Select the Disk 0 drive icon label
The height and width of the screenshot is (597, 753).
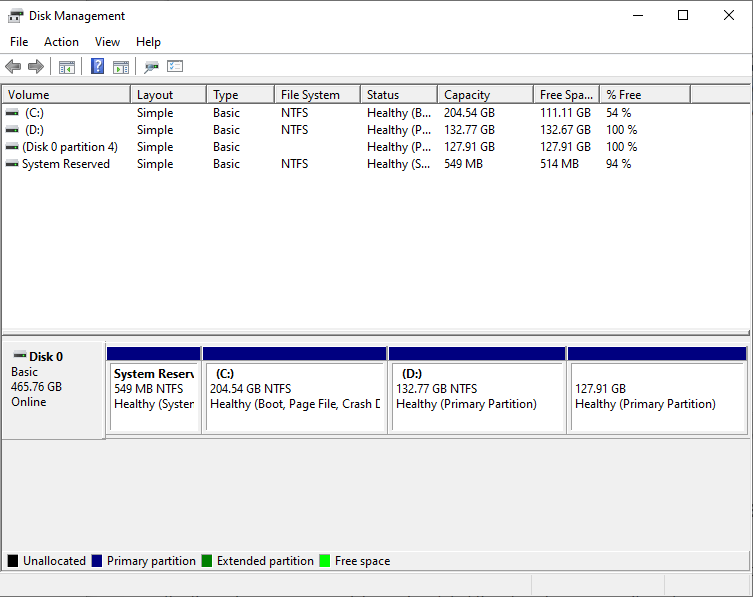pos(45,356)
